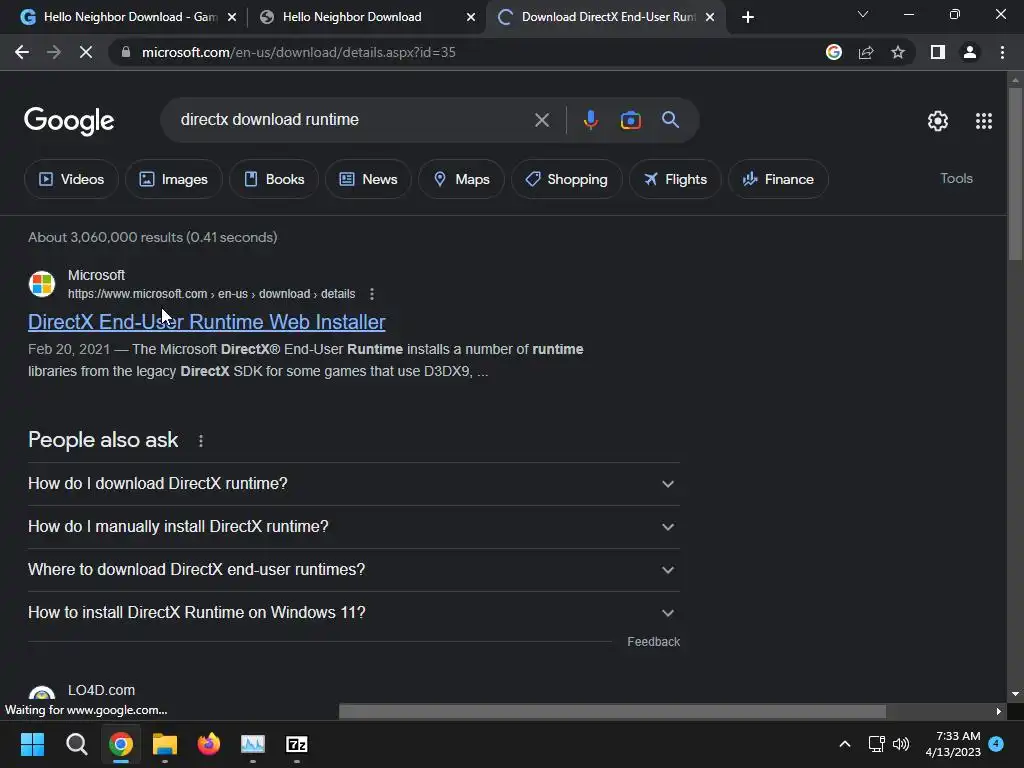Search by image with camera icon
This screenshot has width=1024, height=768.
coord(630,120)
